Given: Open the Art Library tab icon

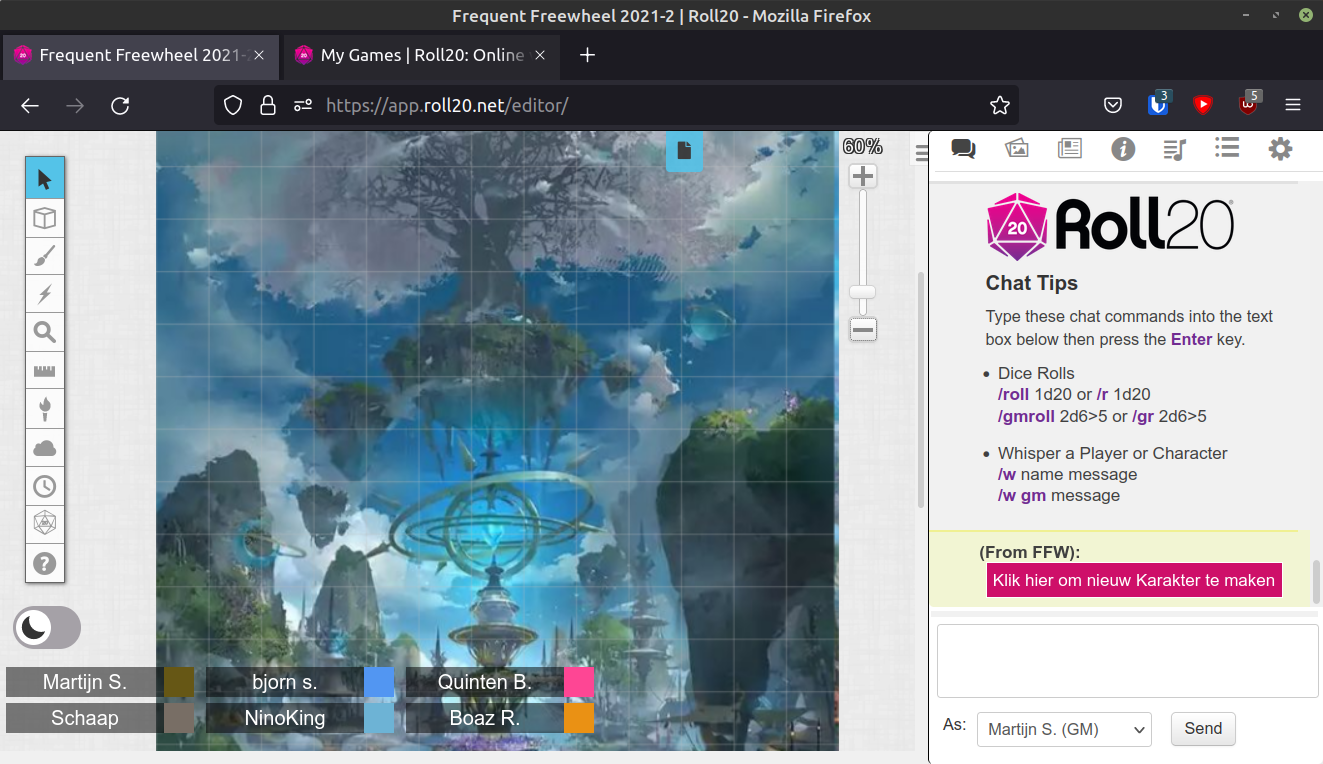Looking at the screenshot, I should (1016, 148).
